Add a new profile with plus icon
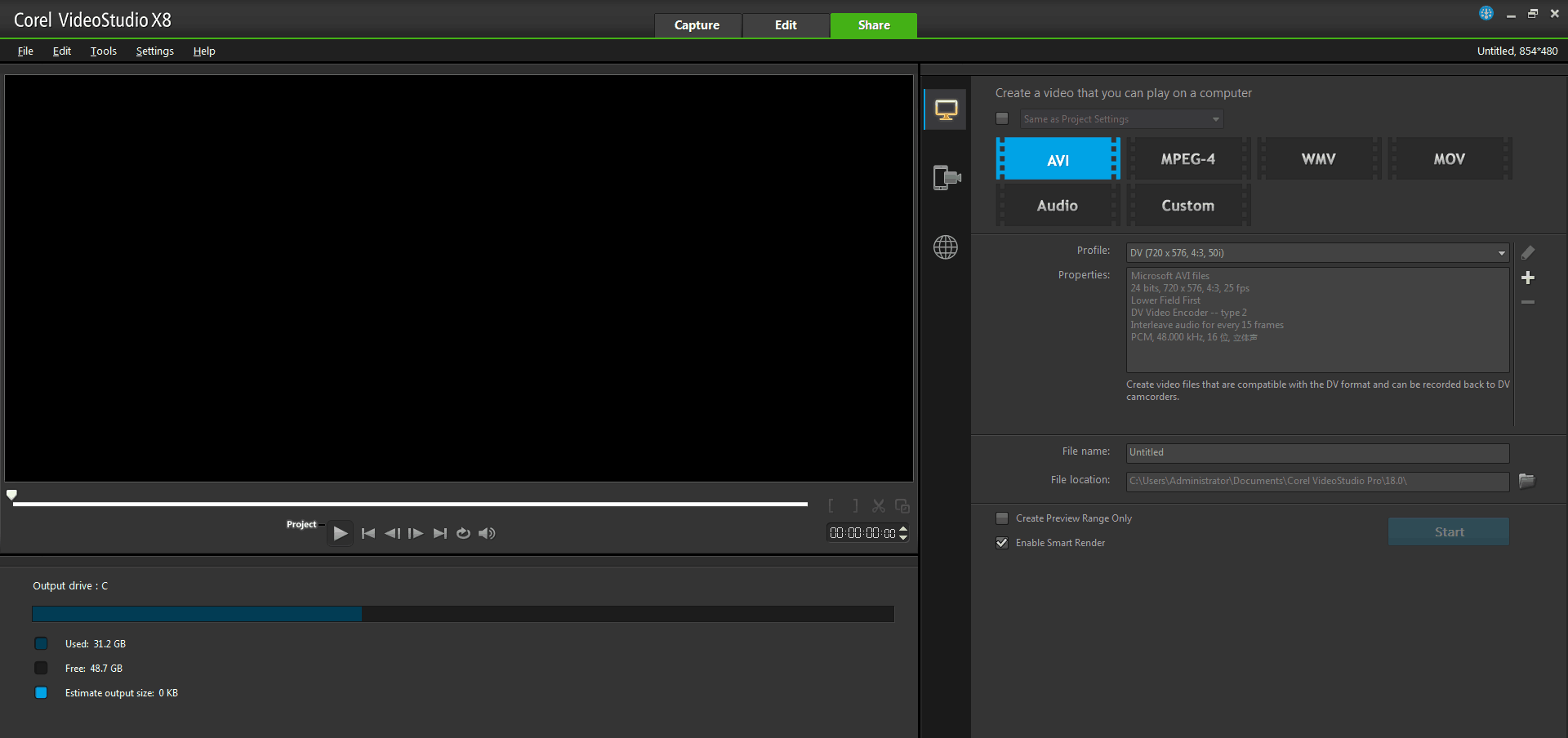The width and height of the screenshot is (1568, 738). (1528, 278)
